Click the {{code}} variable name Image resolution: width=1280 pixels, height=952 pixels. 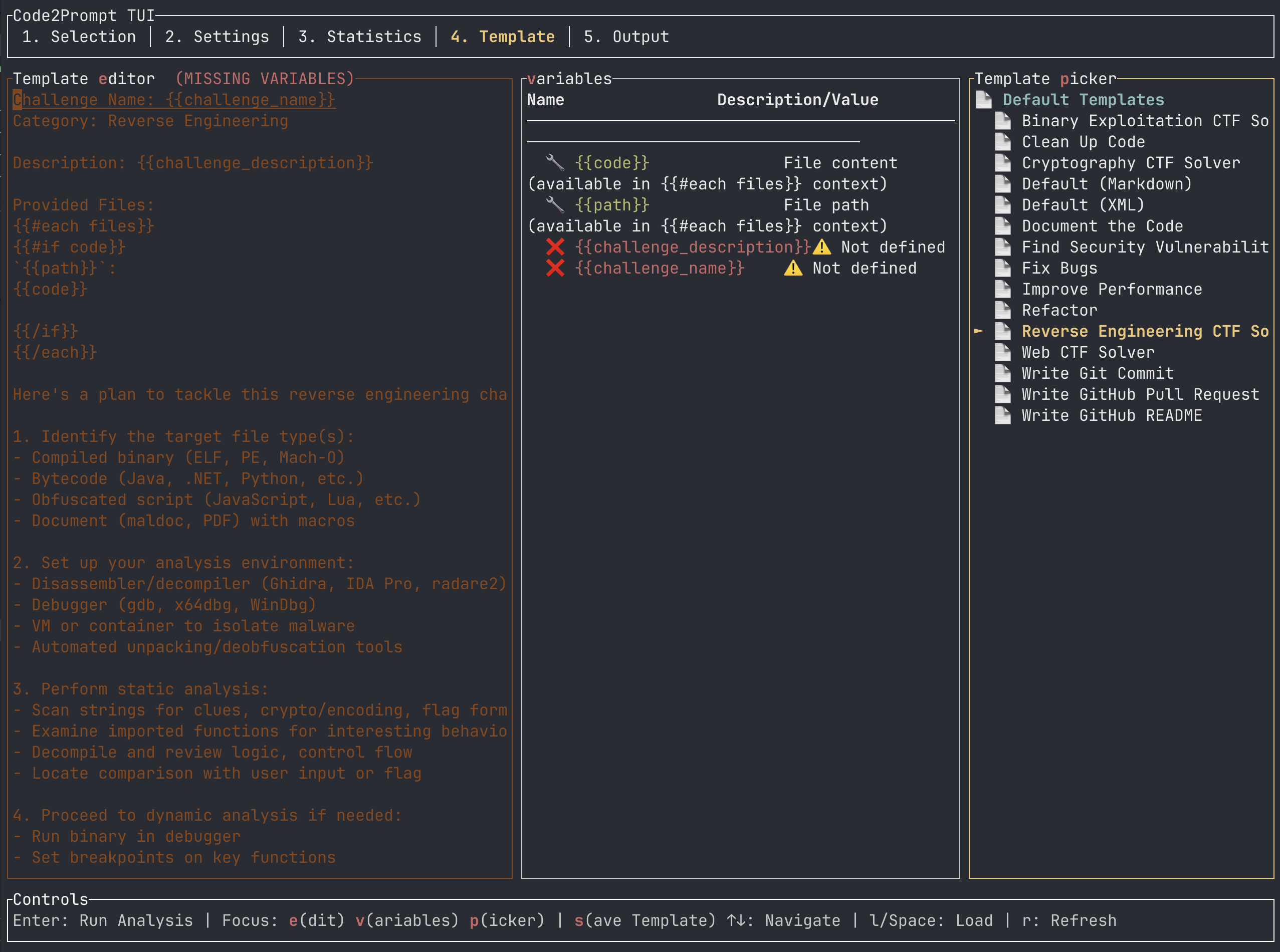pyautogui.click(x=612, y=163)
